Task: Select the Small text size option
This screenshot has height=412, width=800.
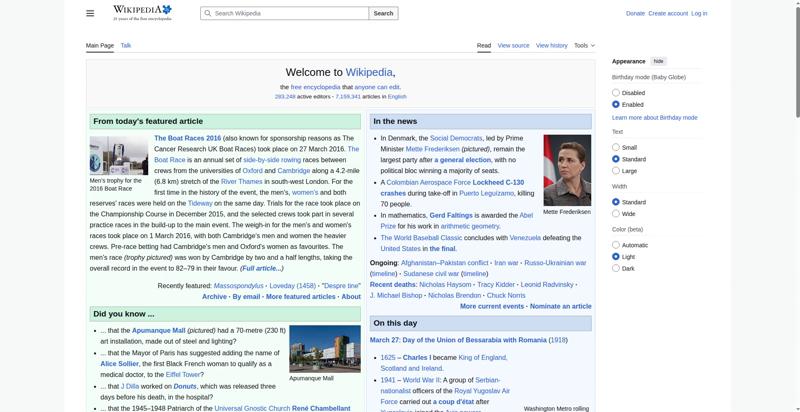Action: (x=616, y=147)
